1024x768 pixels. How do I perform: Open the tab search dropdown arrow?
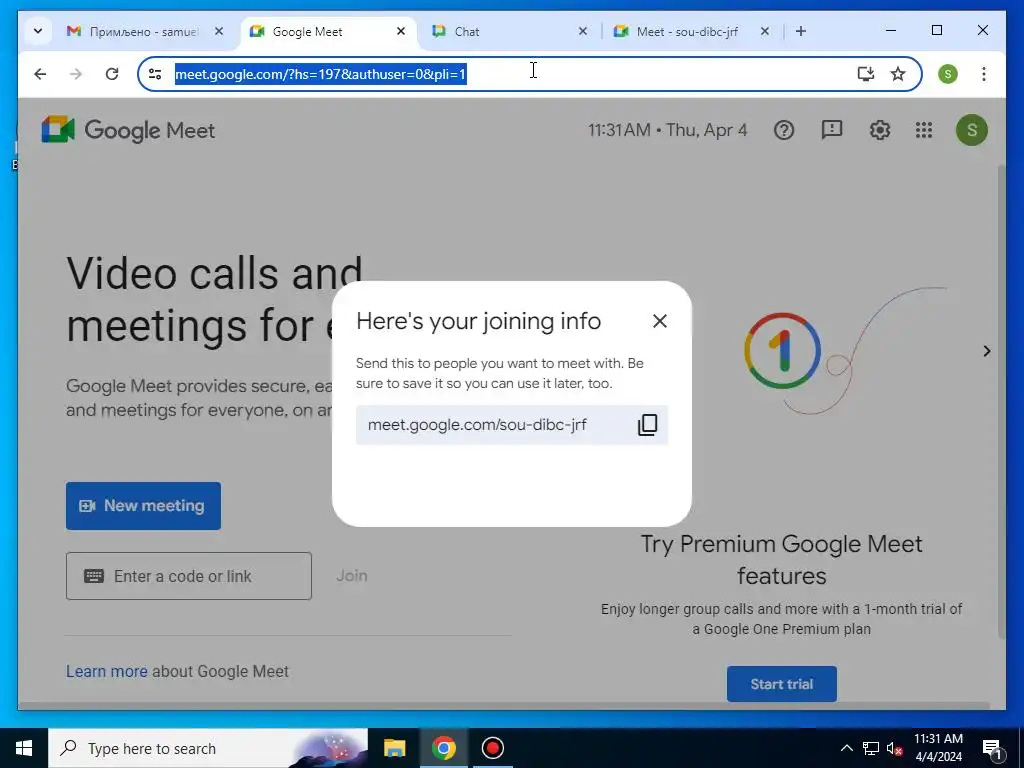pyautogui.click(x=37, y=31)
